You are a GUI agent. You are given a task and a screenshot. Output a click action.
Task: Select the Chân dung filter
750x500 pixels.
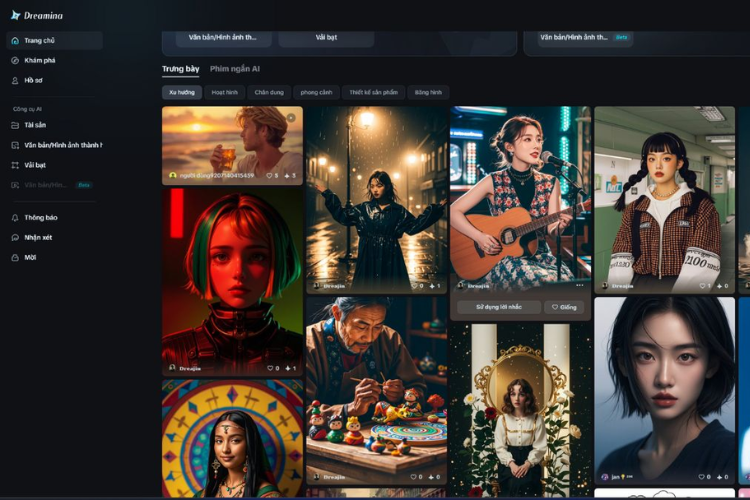point(269,92)
